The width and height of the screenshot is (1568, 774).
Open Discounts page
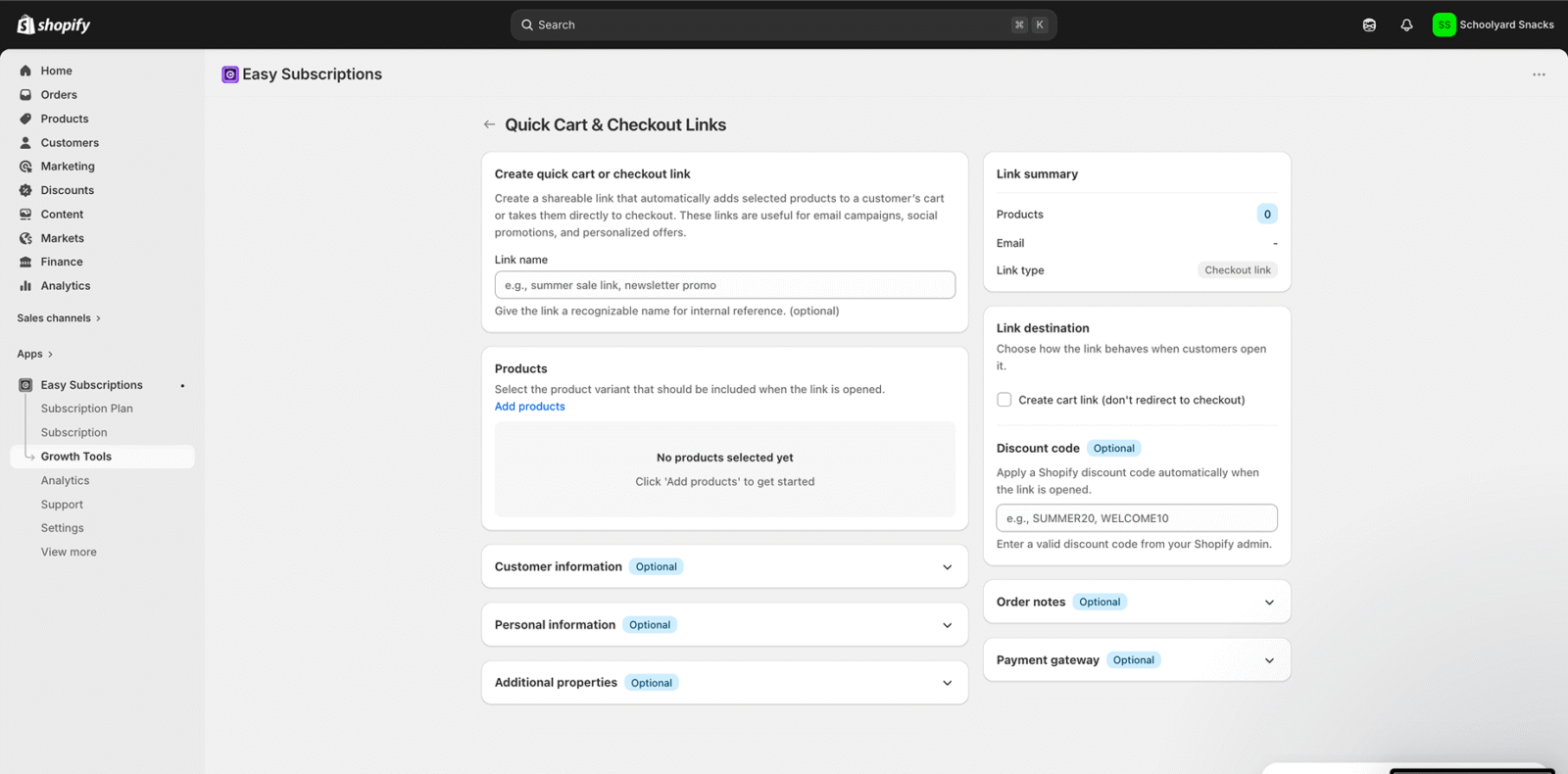(x=68, y=190)
